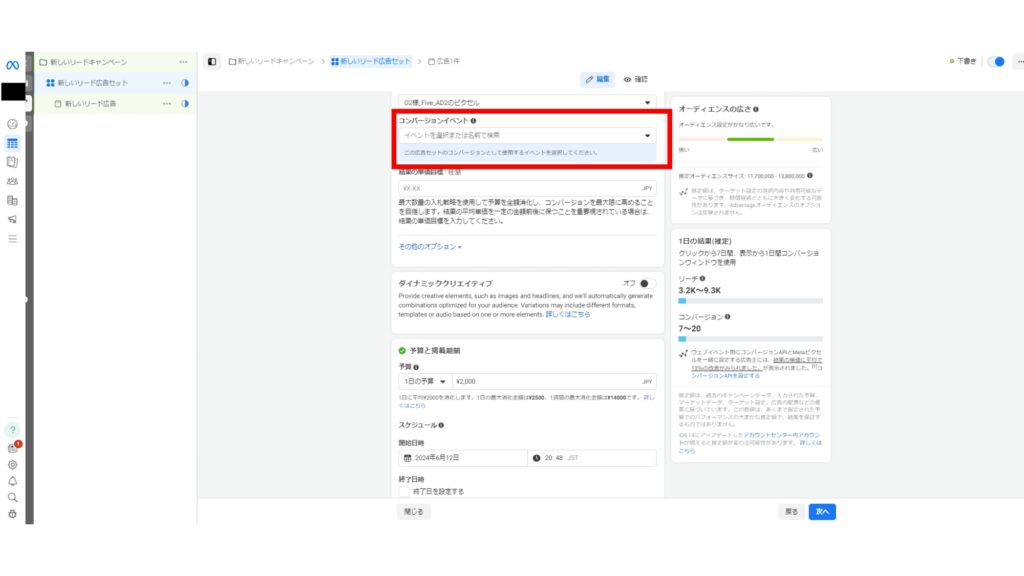The height and width of the screenshot is (576, 1024).
Task: Open the 1日の予算 budget type dropdown
Action: [x=424, y=381]
